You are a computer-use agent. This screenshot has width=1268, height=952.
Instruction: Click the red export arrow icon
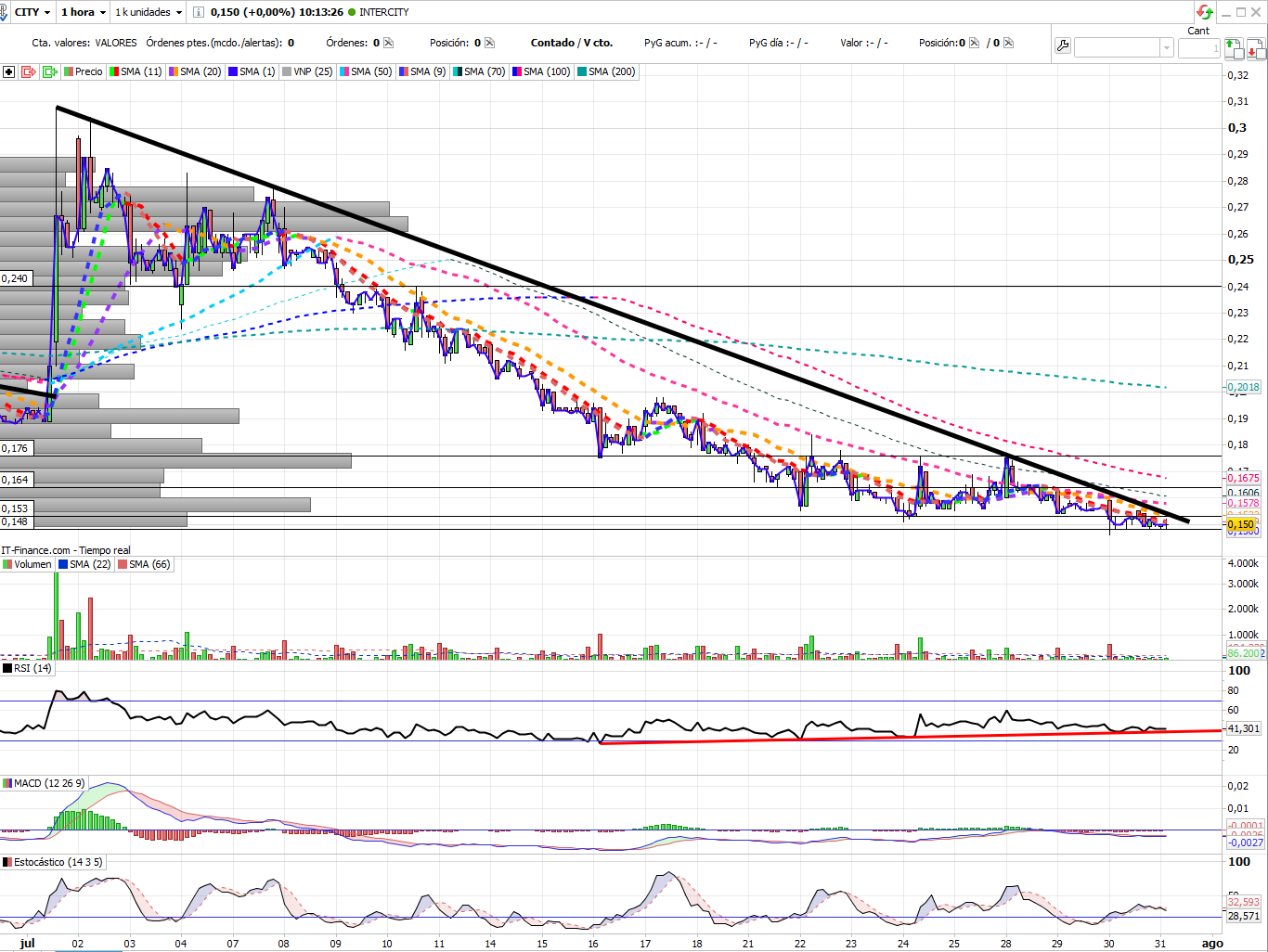pos(28,71)
